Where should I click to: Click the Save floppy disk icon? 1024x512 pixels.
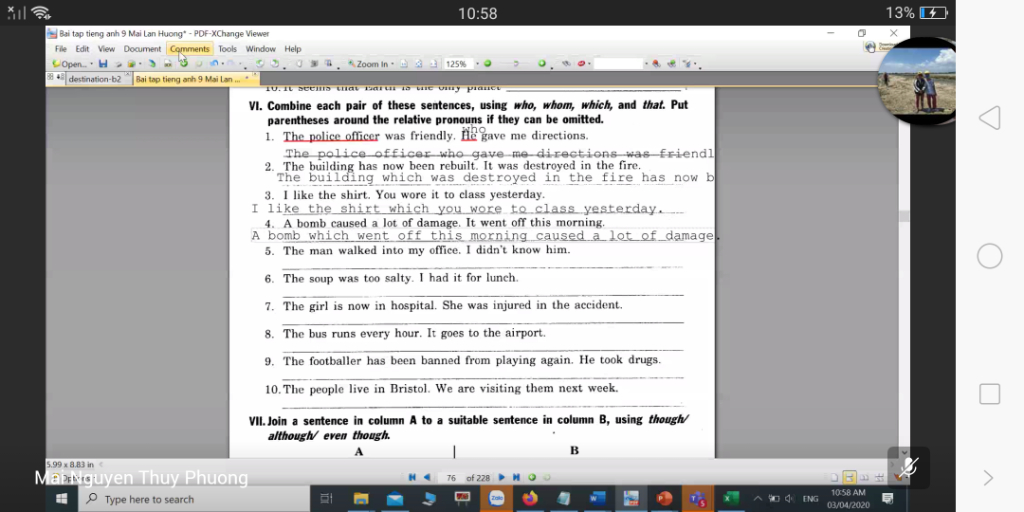[x=103, y=64]
